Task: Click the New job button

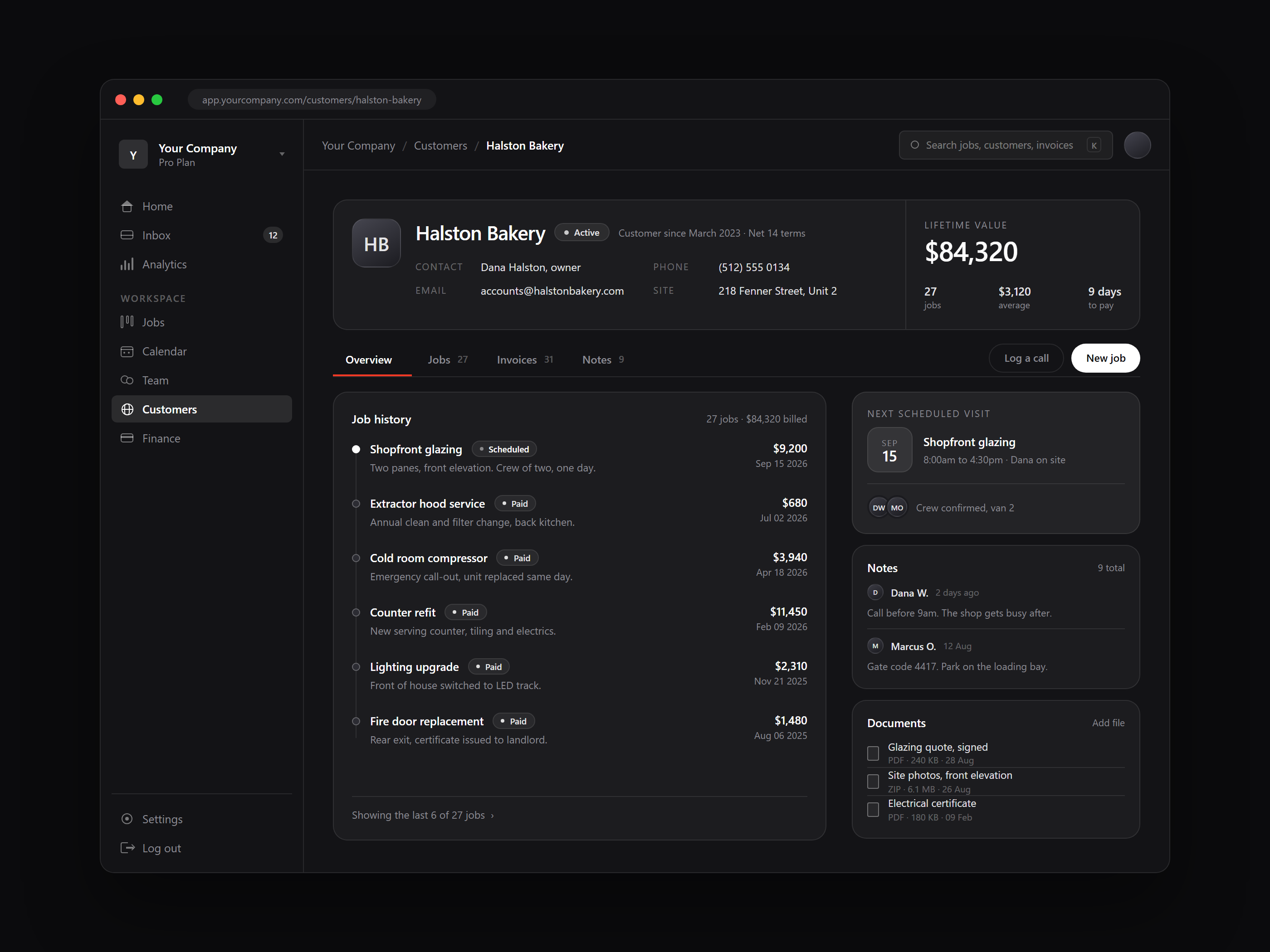Action: tap(1105, 358)
